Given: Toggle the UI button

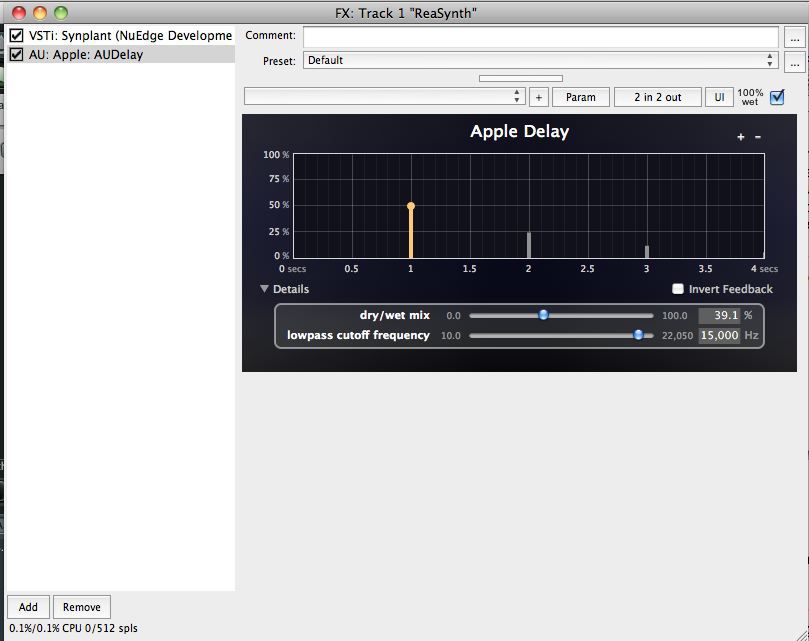Looking at the screenshot, I should click(719, 97).
